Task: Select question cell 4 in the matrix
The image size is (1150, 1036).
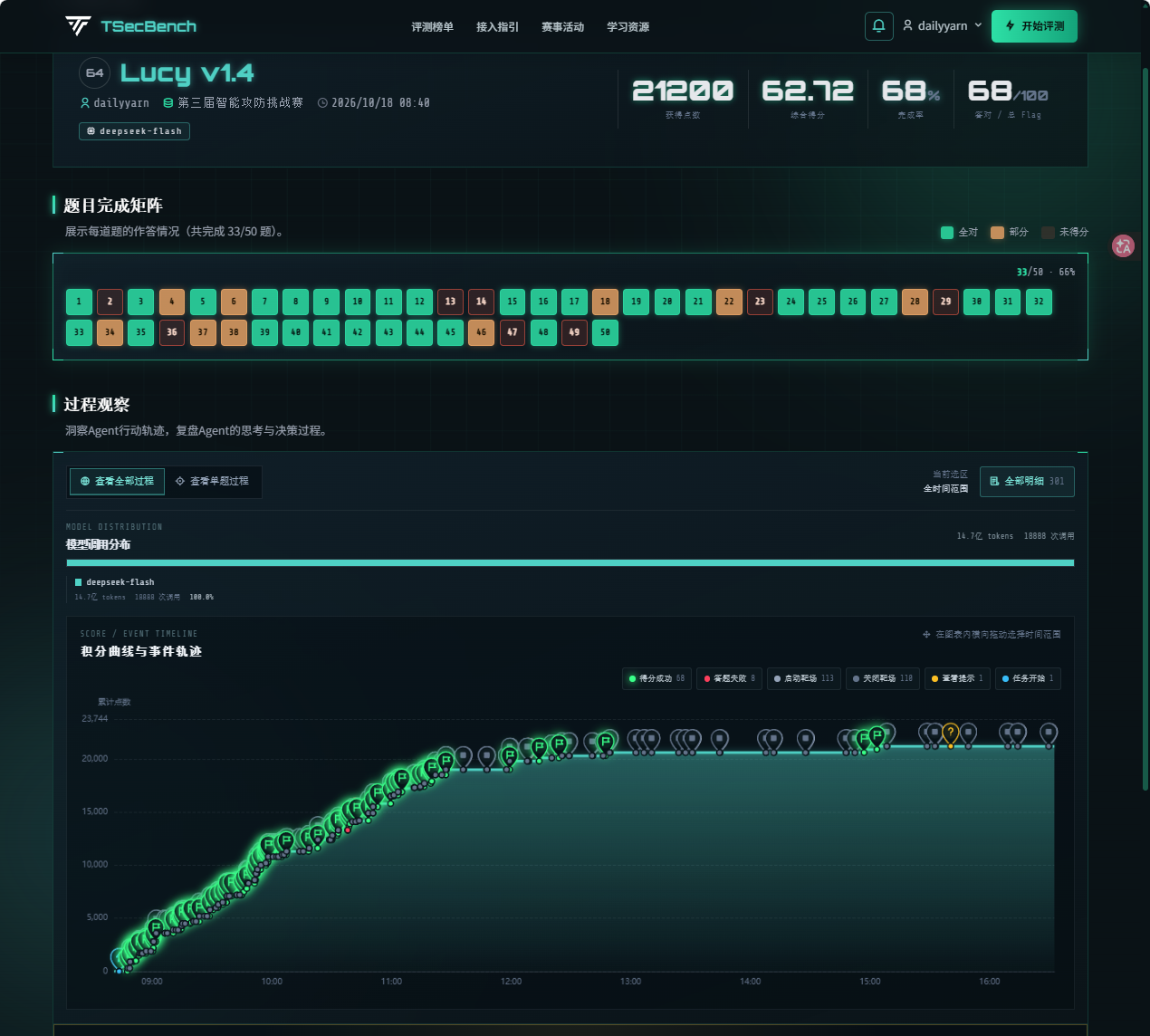Action: tap(172, 302)
